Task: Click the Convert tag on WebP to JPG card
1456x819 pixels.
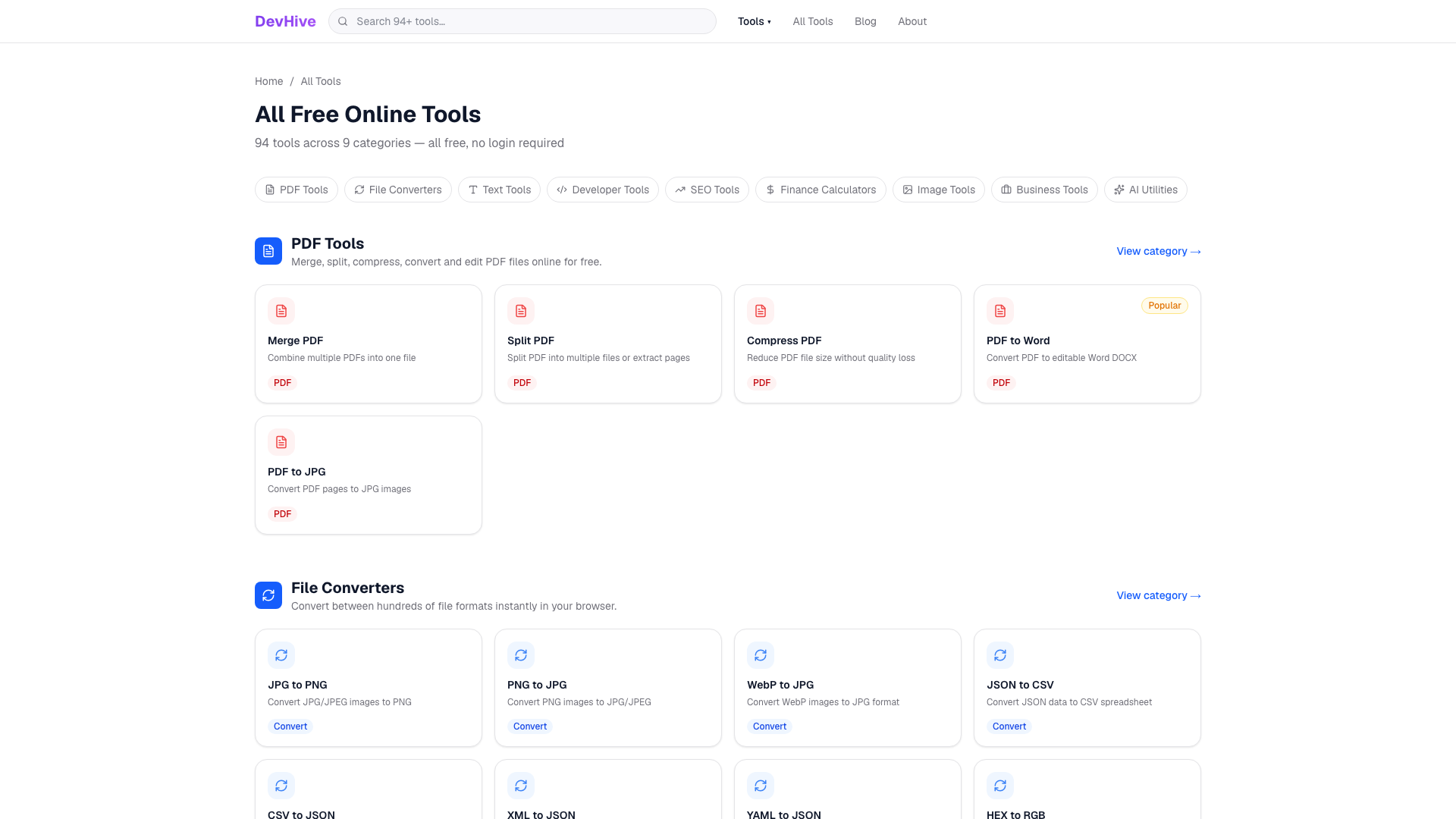Action: pyautogui.click(x=770, y=726)
